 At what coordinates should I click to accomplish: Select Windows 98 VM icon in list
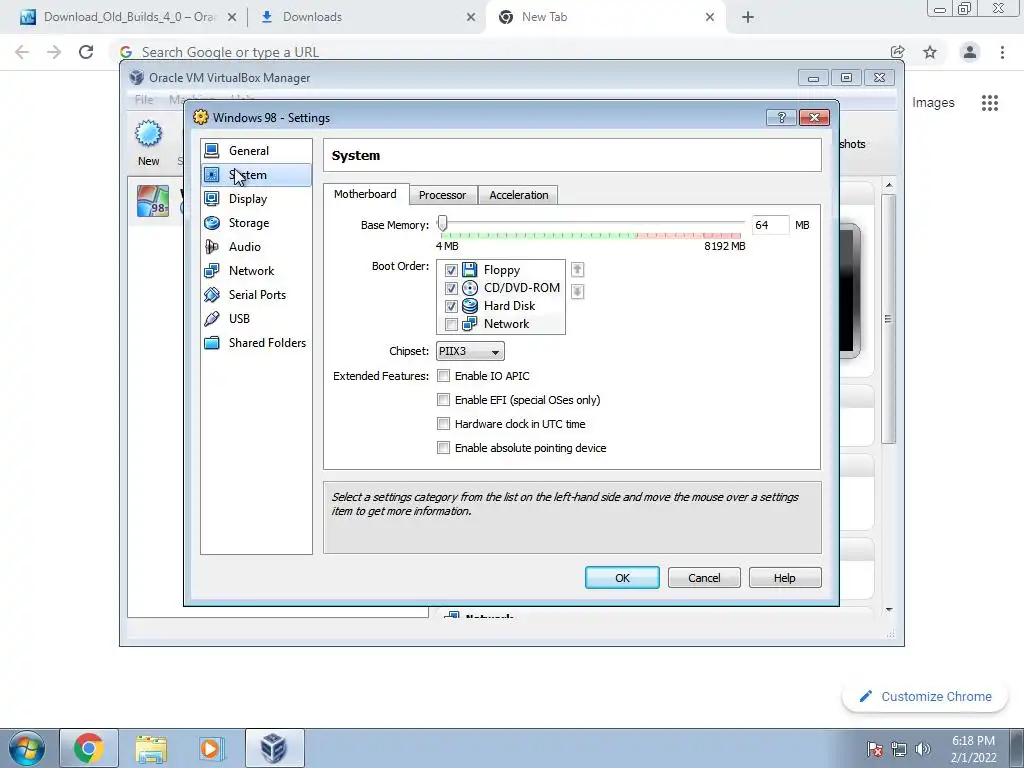[x=153, y=201]
